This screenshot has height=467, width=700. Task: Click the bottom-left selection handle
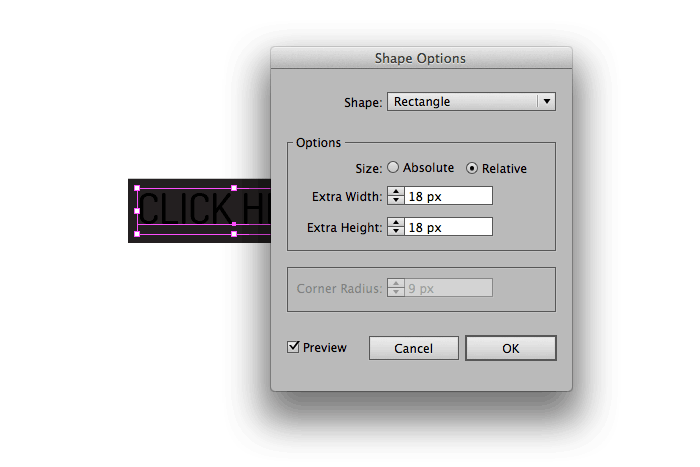pos(137,234)
